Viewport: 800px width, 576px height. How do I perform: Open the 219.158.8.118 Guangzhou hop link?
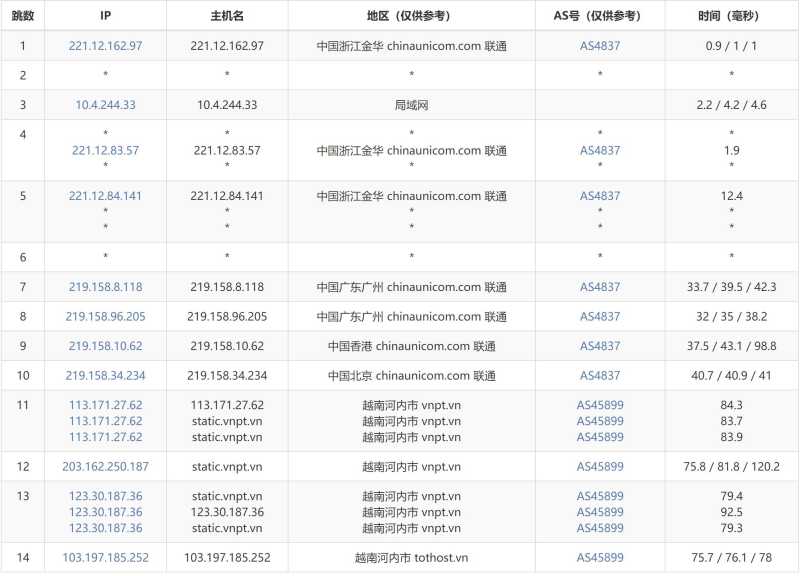tap(105, 287)
